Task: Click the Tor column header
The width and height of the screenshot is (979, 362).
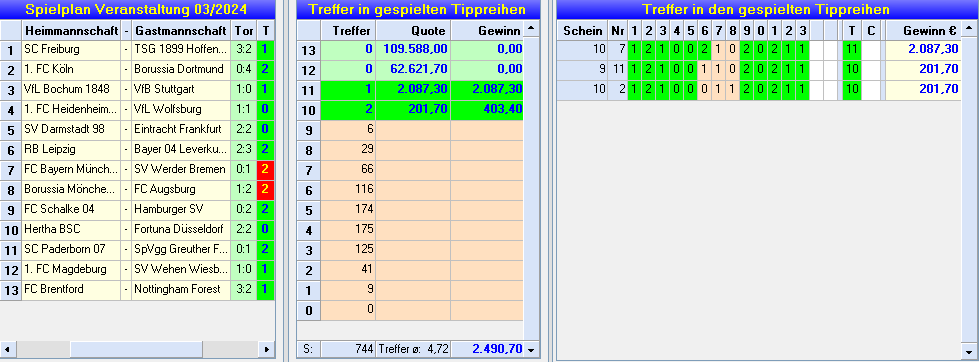Action: [x=244, y=30]
